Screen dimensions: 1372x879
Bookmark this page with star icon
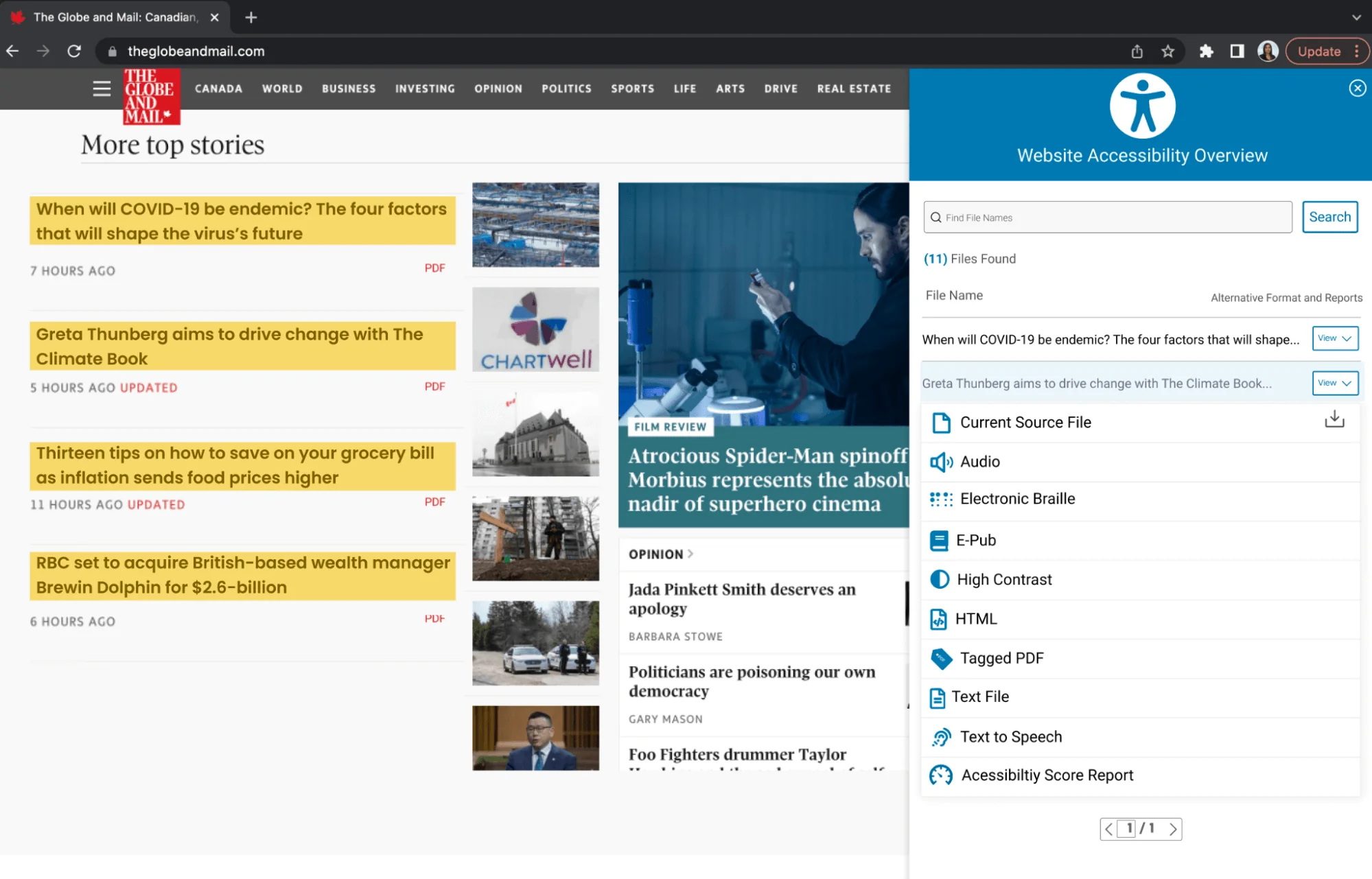click(1167, 51)
